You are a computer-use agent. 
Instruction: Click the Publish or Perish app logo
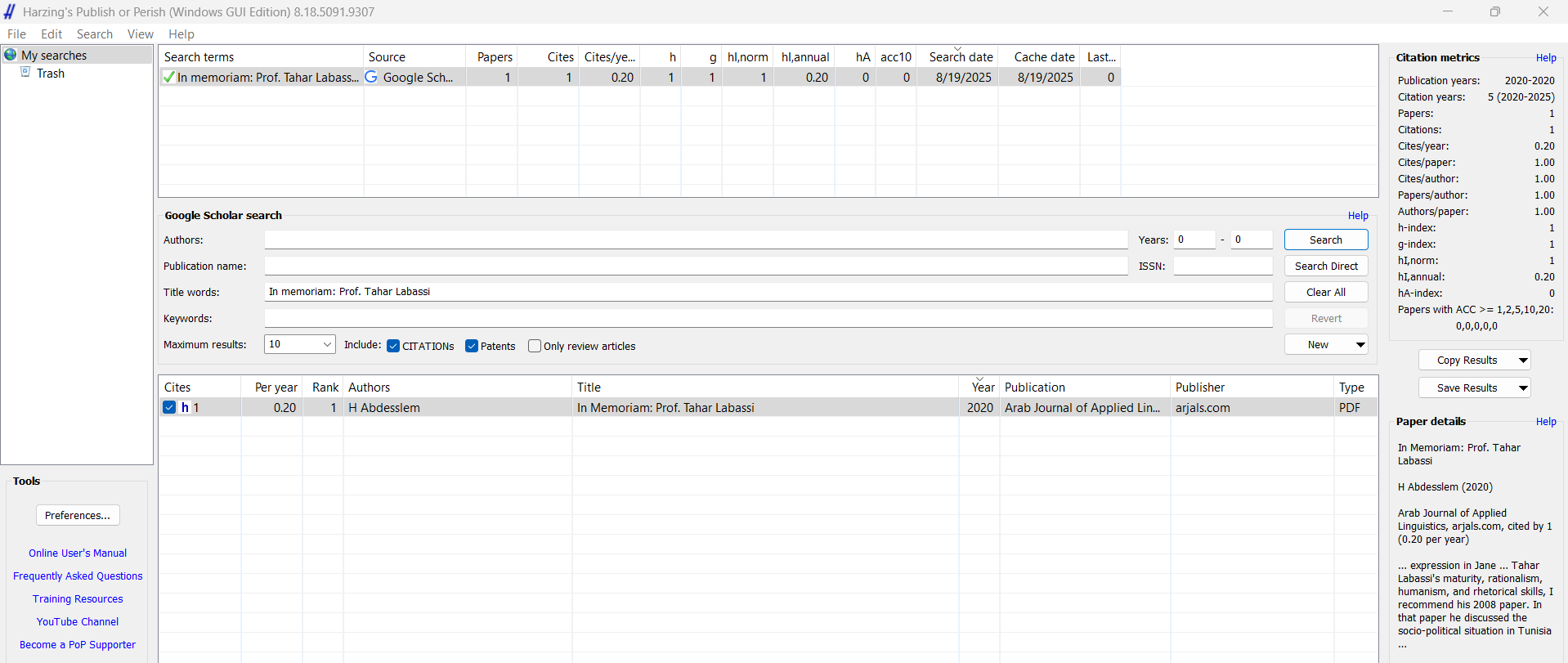click(9, 11)
